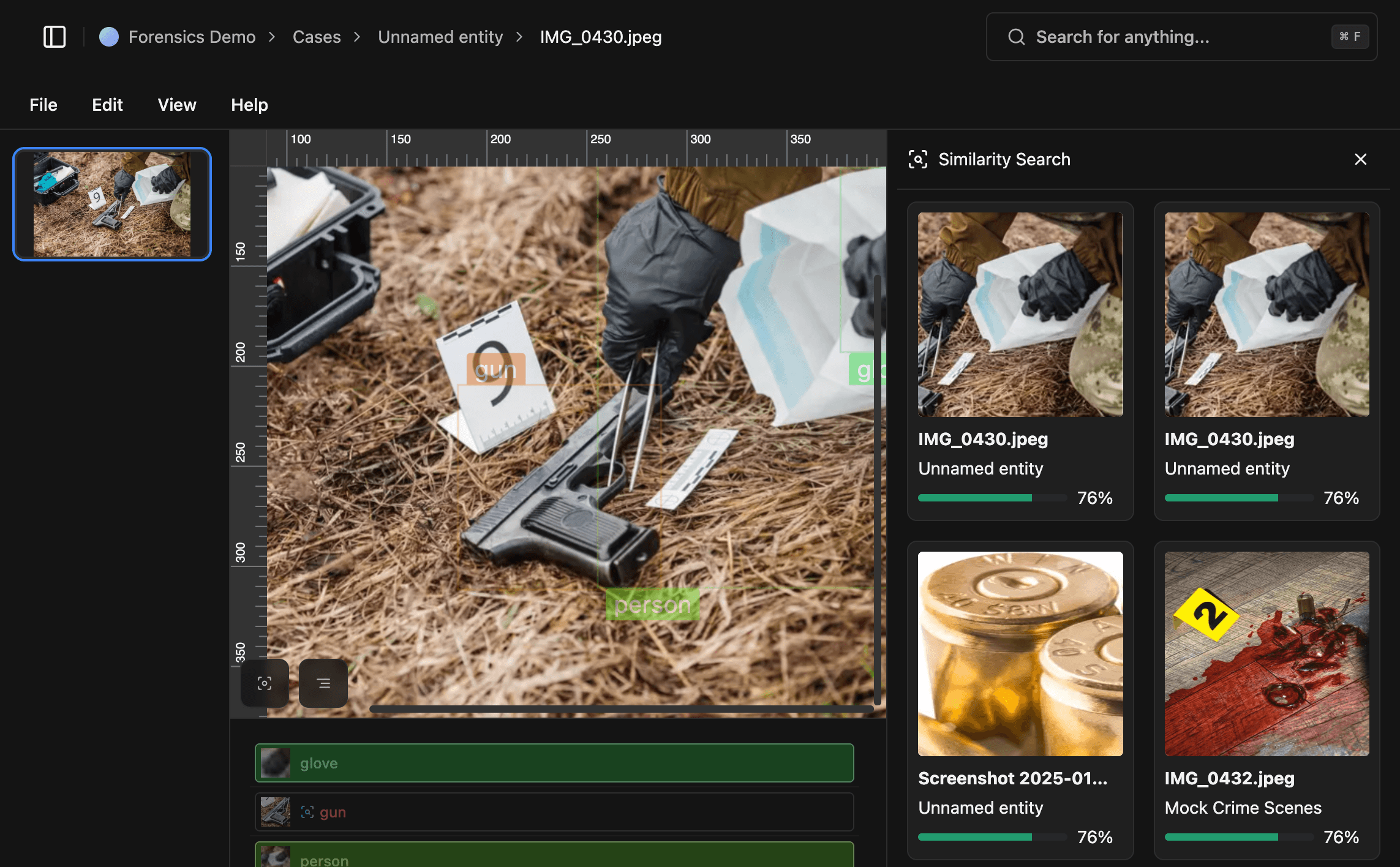Click chevron after Cases breadcrumb
1400x867 pixels.
point(358,37)
